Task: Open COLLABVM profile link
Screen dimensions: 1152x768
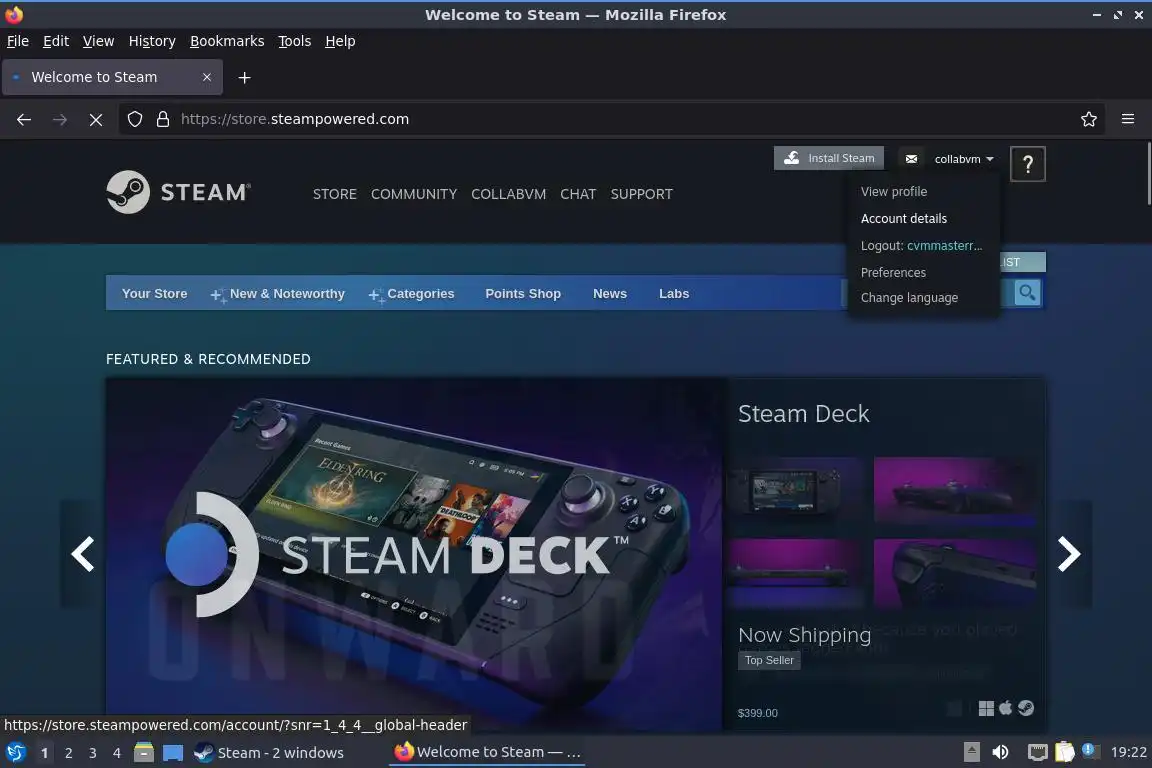Action: coord(508,194)
